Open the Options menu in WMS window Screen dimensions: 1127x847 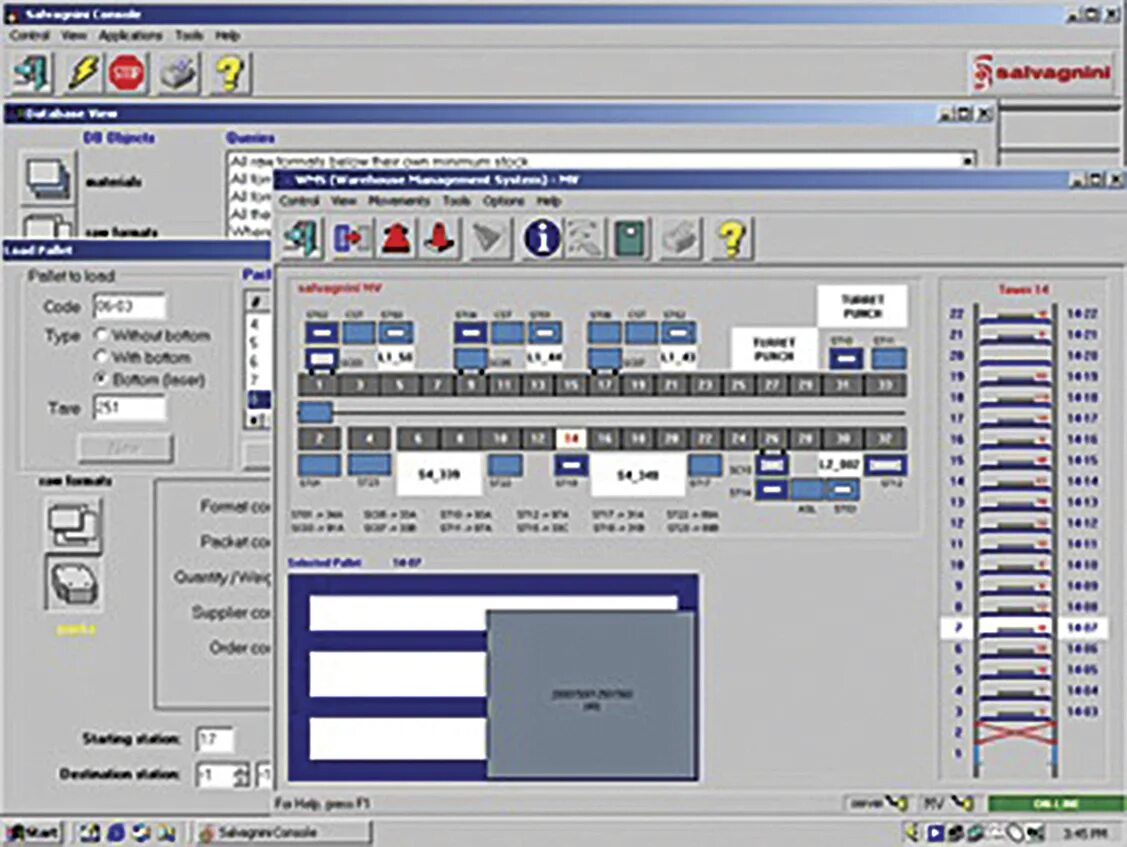click(x=503, y=201)
